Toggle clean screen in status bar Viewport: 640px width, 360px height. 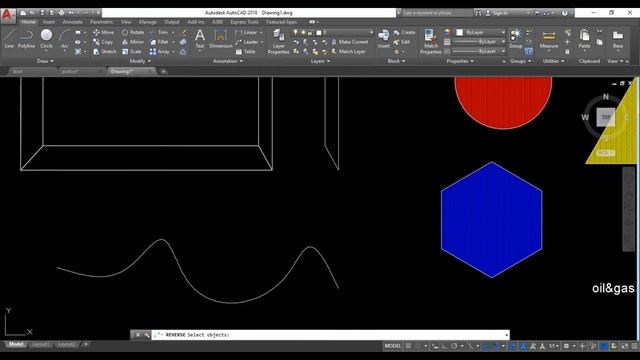tap(625, 346)
